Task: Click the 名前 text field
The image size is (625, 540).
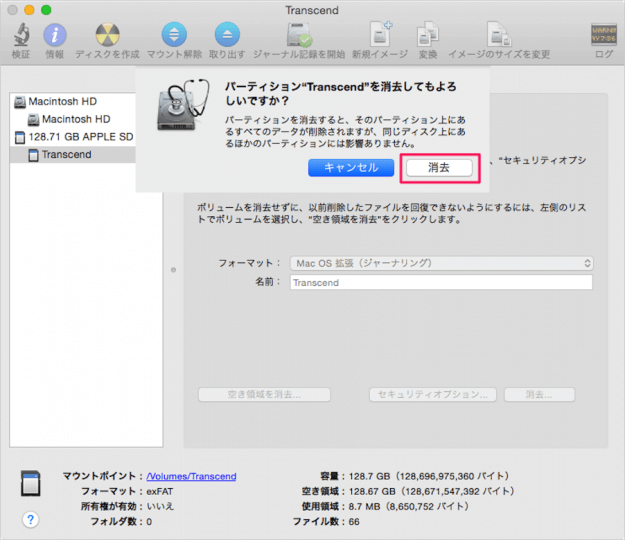Action: [441, 283]
